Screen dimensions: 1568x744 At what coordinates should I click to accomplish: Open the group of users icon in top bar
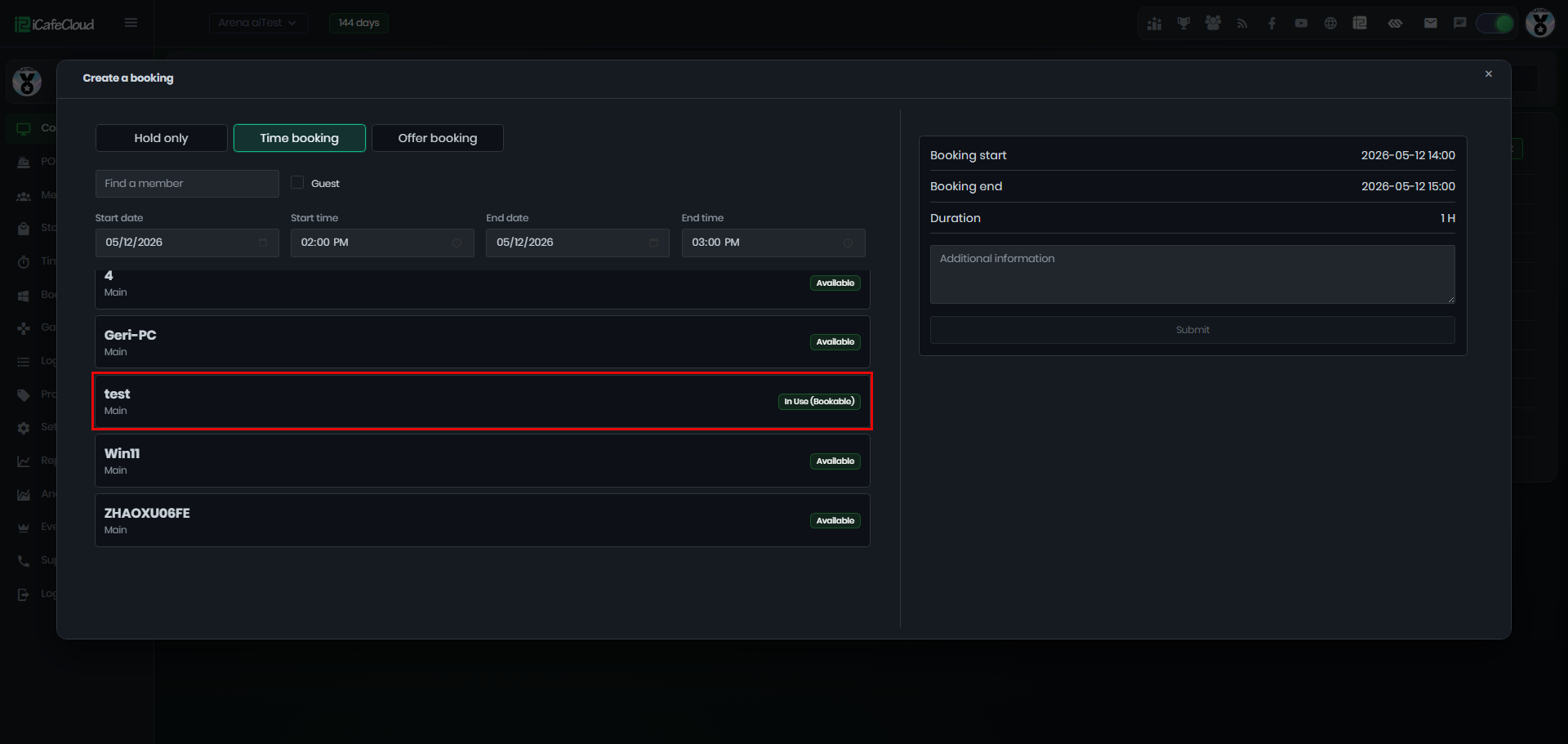click(1213, 24)
